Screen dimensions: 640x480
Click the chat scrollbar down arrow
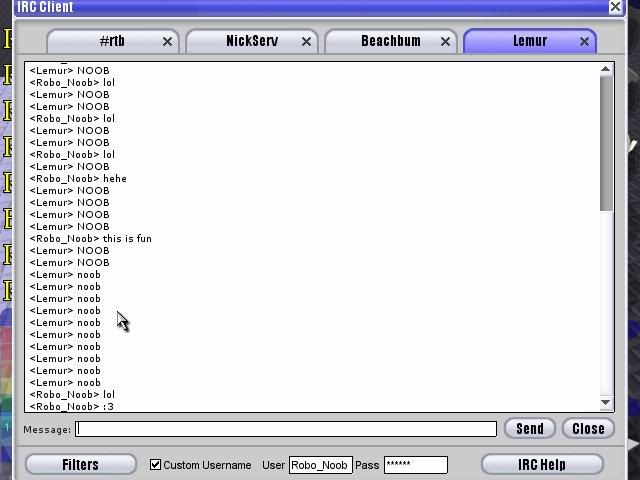(x=606, y=403)
